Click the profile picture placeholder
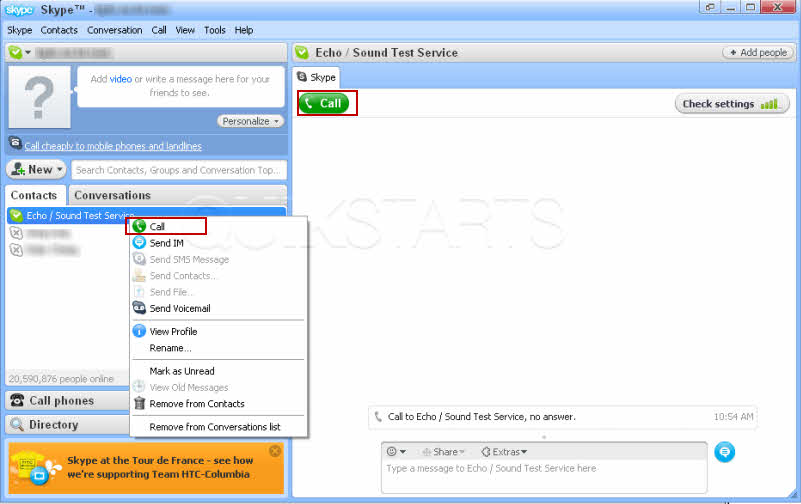Image resolution: width=801 pixels, height=504 pixels. pos(39,97)
